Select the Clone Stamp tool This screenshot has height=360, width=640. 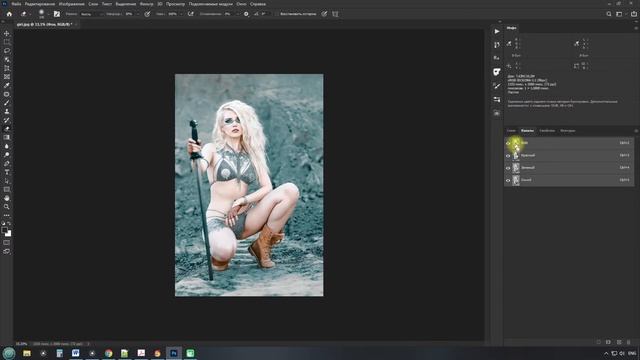(7, 111)
